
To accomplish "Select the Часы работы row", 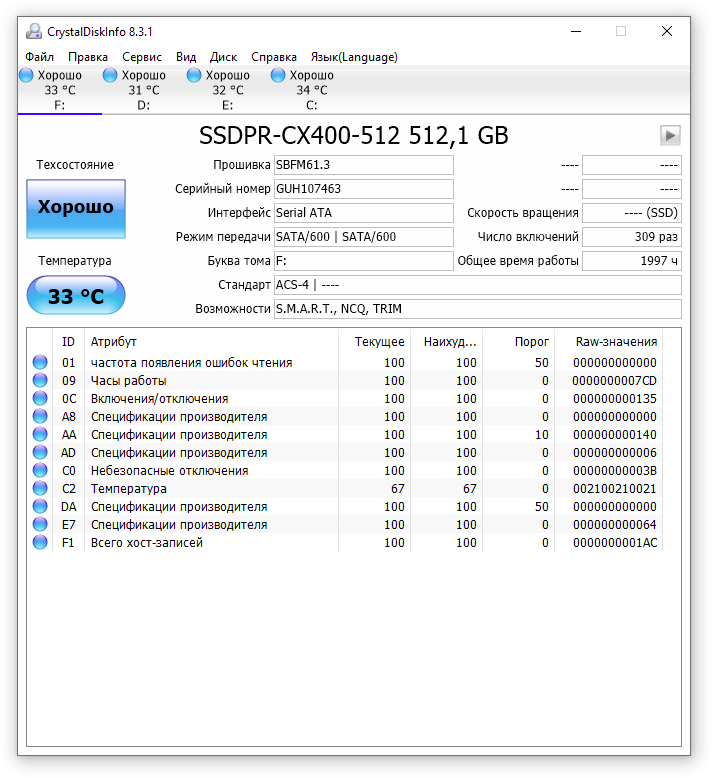I will click(345, 381).
